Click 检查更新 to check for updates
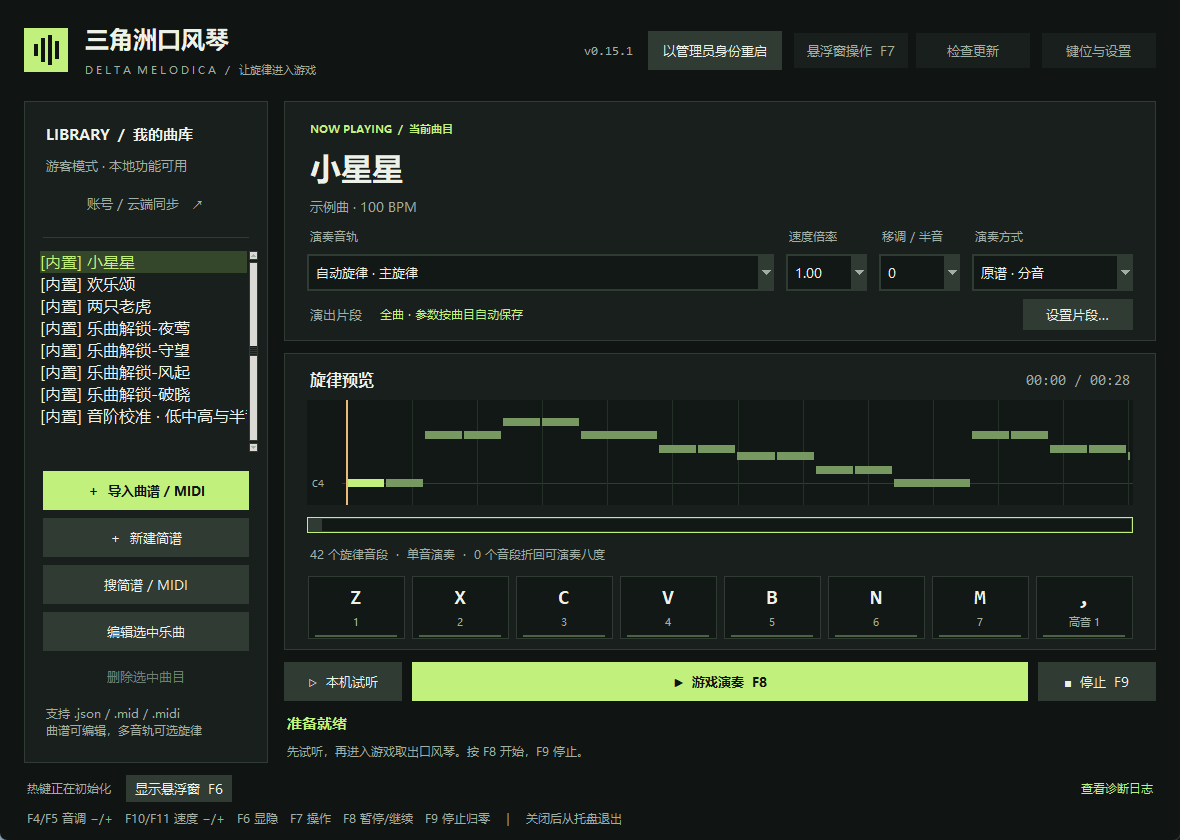The height and width of the screenshot is (840, 1180). 972,51
